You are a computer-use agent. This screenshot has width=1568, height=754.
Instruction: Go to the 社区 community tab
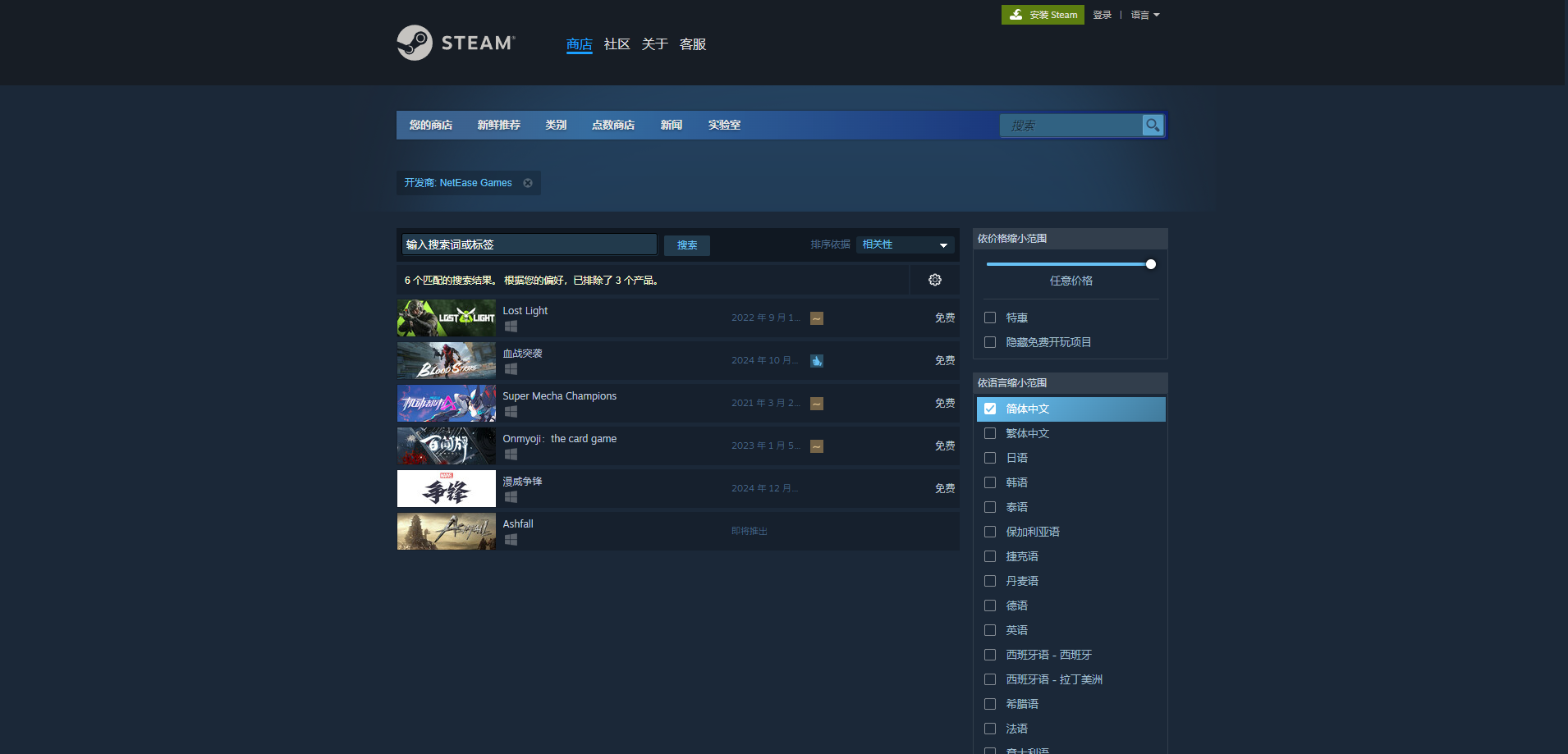[617, 44]
